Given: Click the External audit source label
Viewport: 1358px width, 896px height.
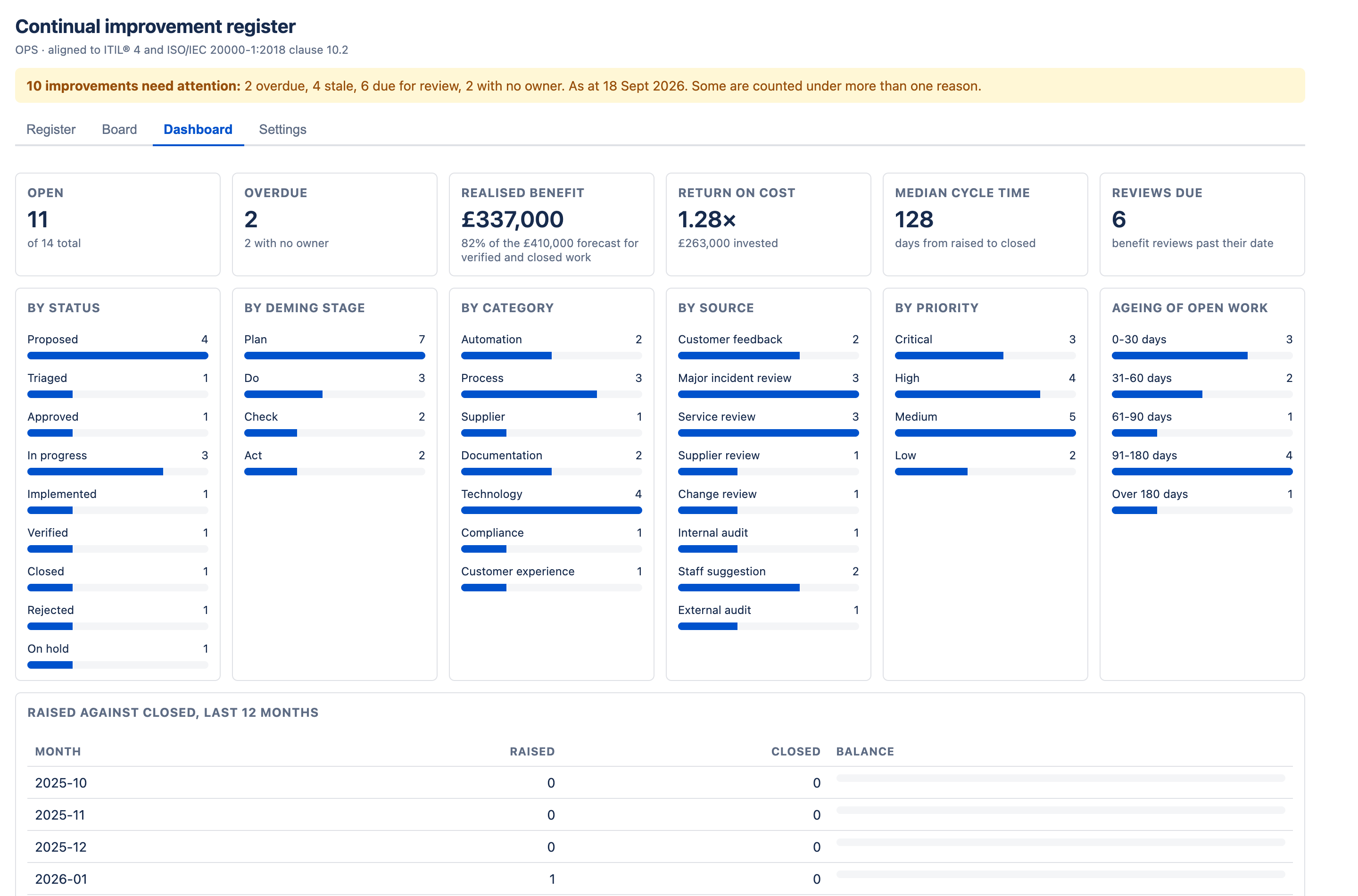Looking at the screenshot, I should [x=714, y=610].
